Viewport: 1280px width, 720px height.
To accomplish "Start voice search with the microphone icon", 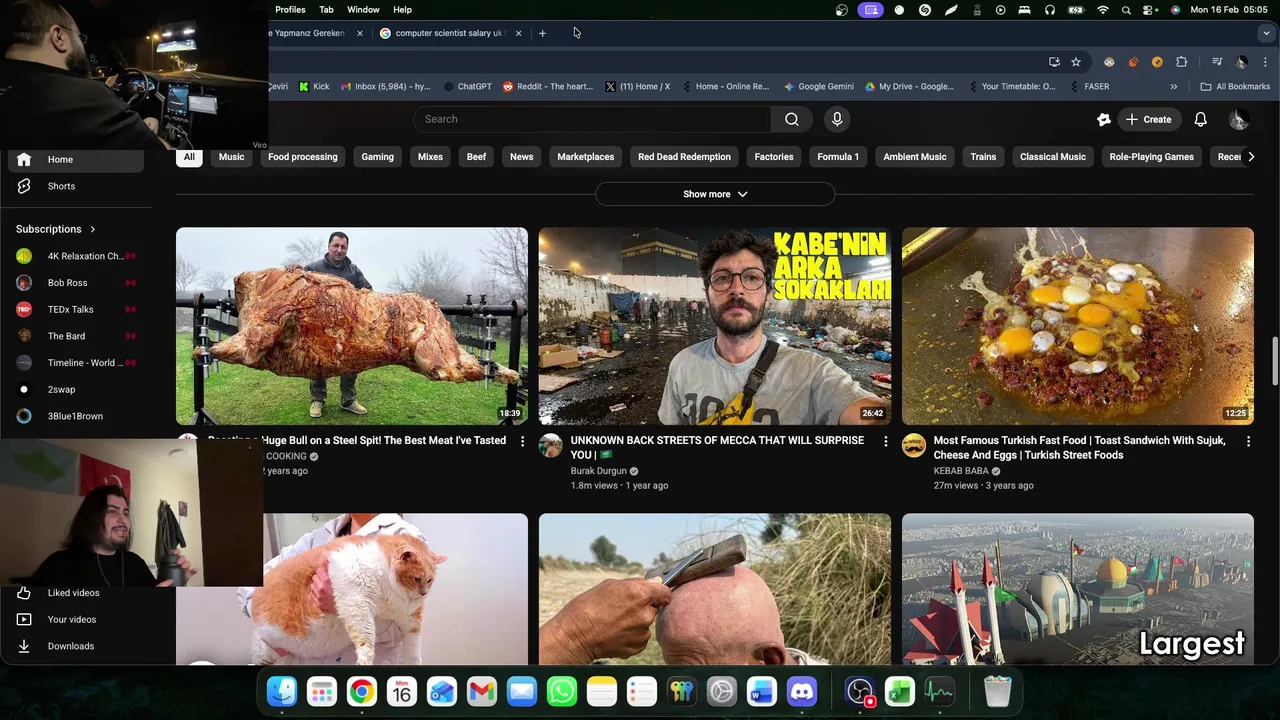I will tap(837, 119).
